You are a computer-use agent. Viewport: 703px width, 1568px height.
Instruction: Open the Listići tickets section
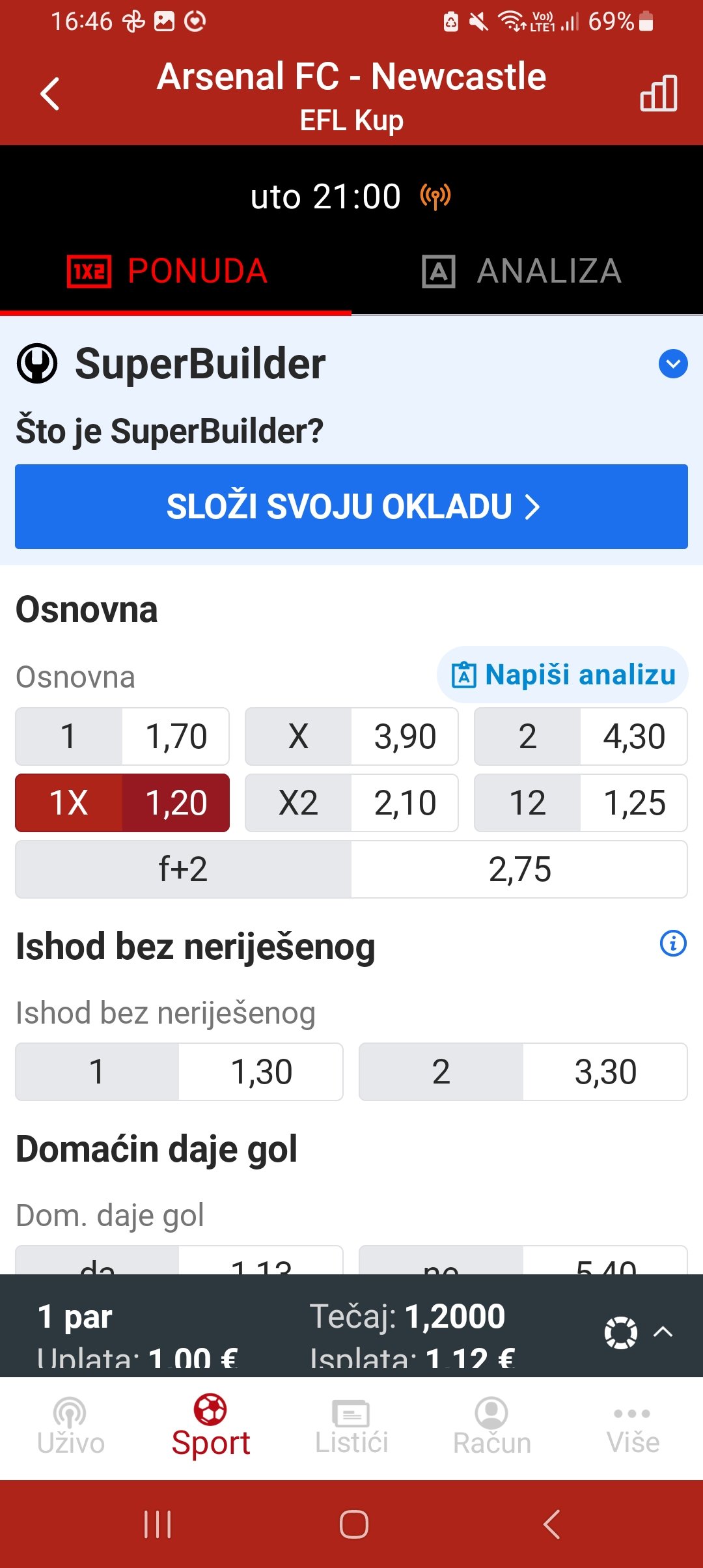351,1426
